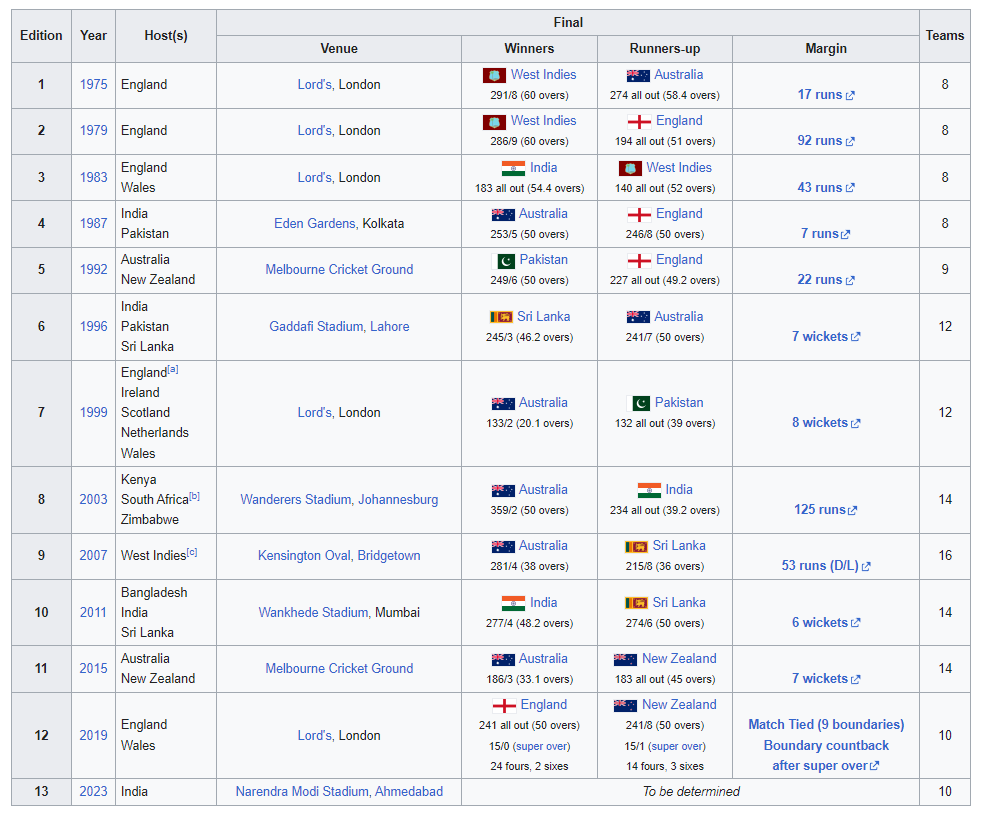Click external link icon beside 43 runs

coord(850,188)
